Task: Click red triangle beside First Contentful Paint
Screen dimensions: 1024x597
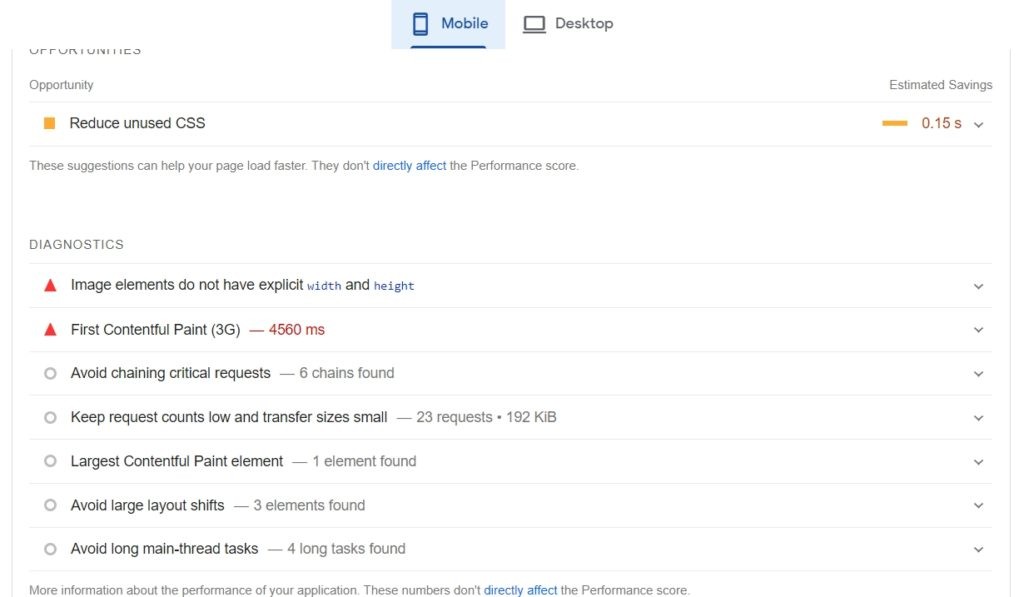Action: 50,330
